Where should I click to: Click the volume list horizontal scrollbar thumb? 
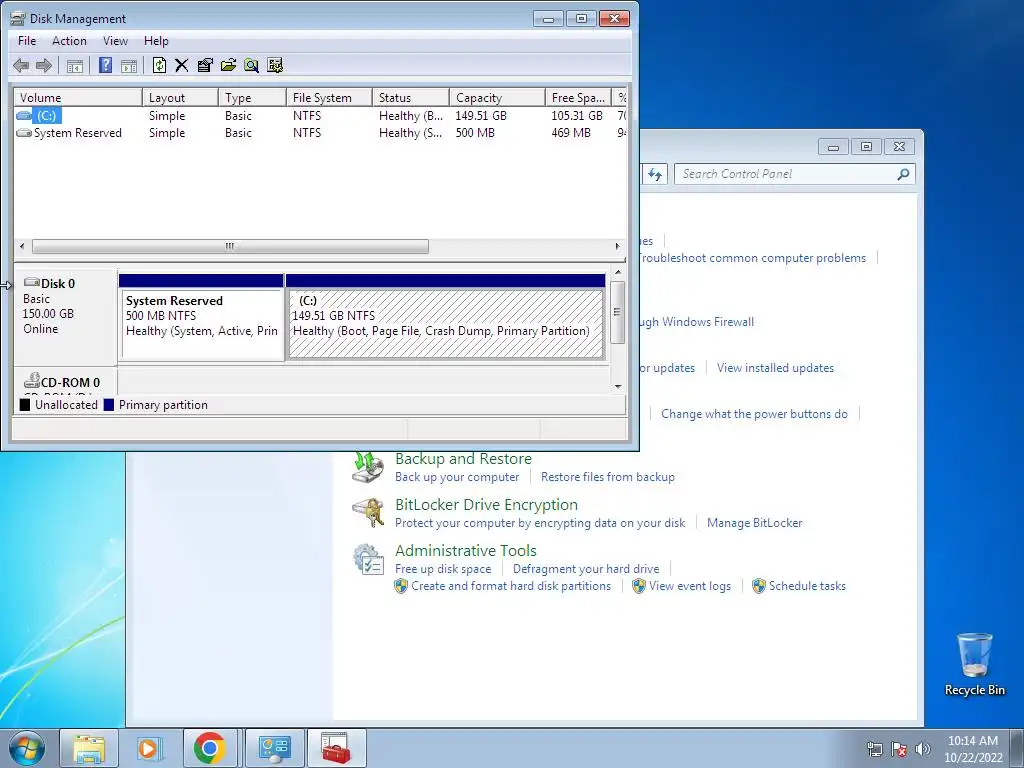pyautogui.click(x=230, y=246)
